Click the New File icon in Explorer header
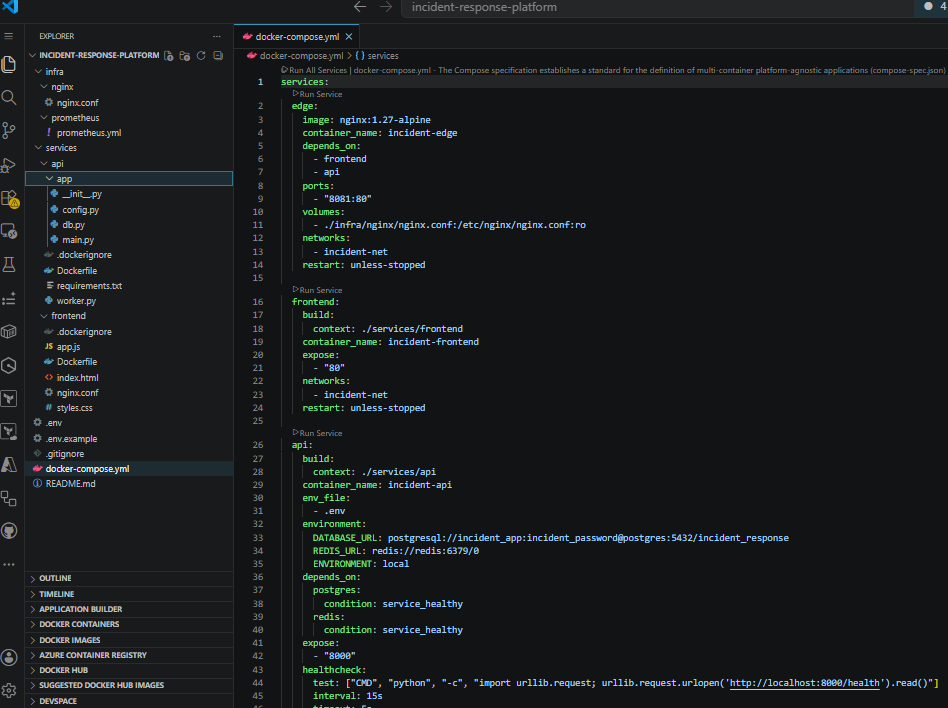Image resolution: width=948 pixels, height=708 pixels. [x=169, y=56]
